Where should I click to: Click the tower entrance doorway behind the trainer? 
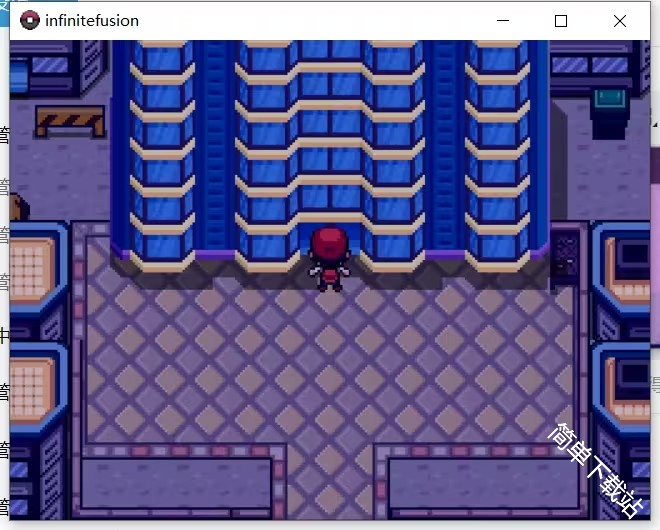pos(330,239)
